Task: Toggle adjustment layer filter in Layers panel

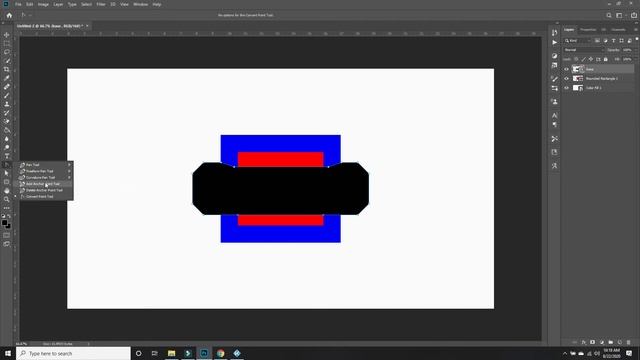Action: (x=605, y=41)
